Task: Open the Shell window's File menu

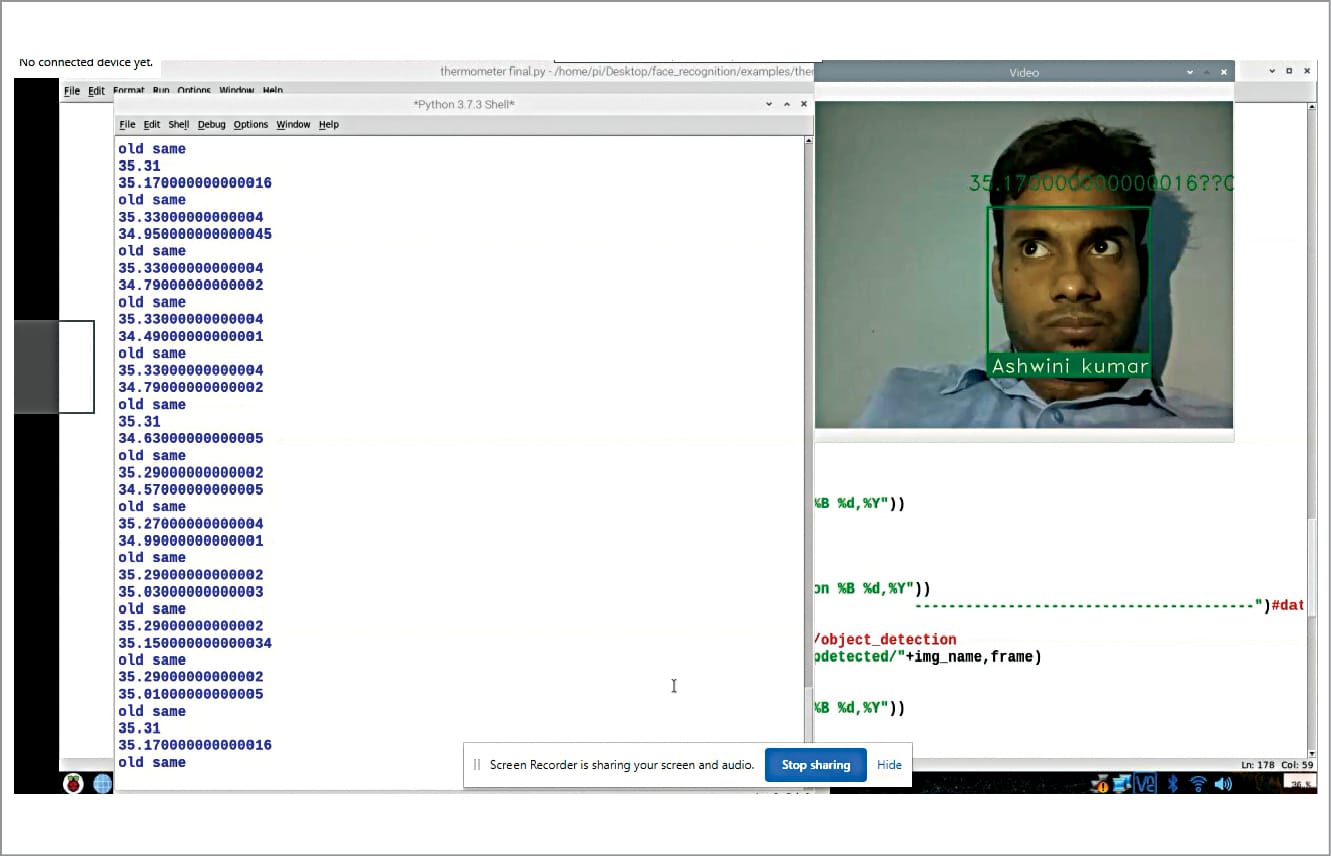Action: [x=127, y=125]
